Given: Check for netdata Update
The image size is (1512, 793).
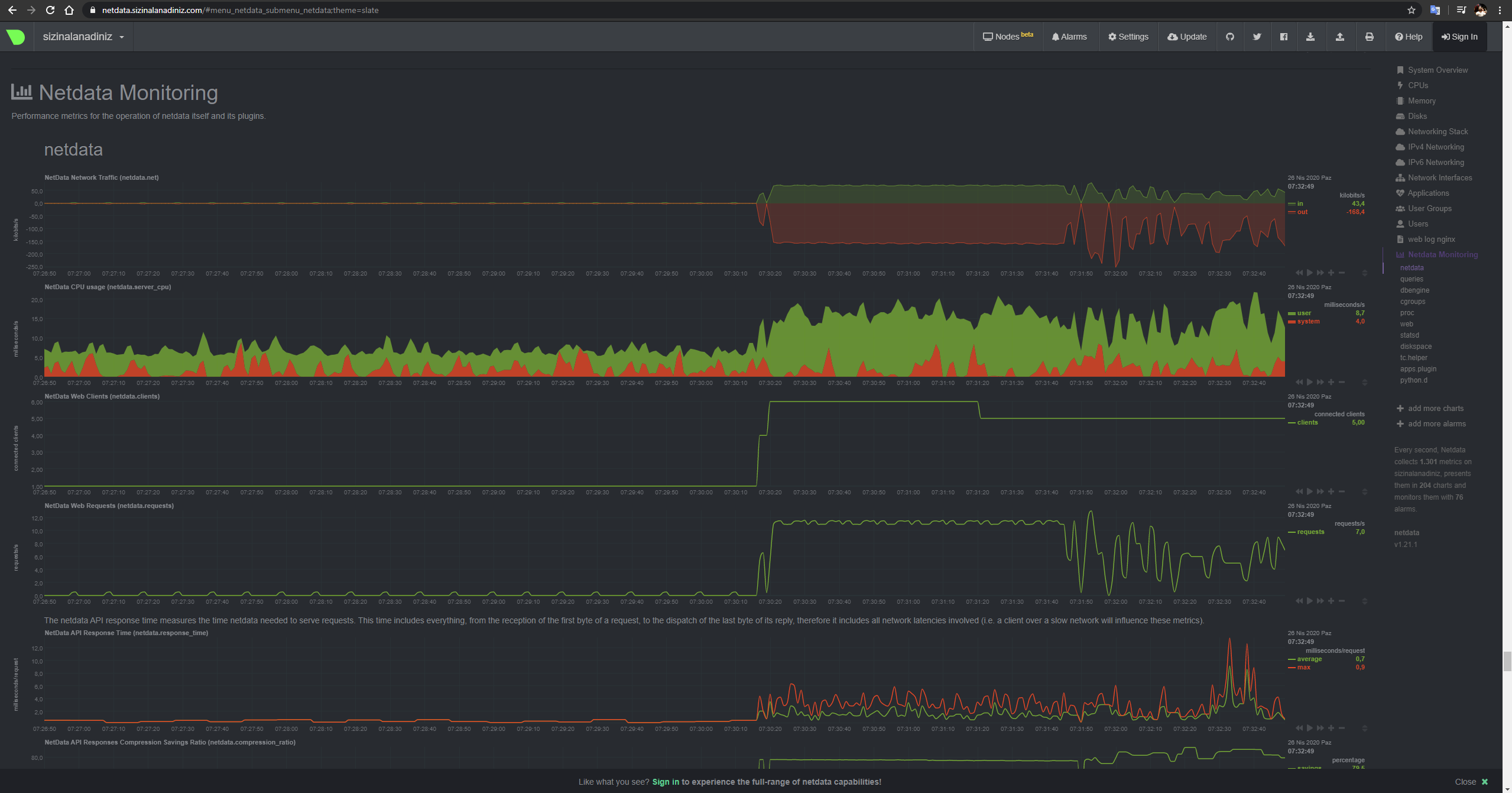Looking at the screenshot, I should point(1187,37).
